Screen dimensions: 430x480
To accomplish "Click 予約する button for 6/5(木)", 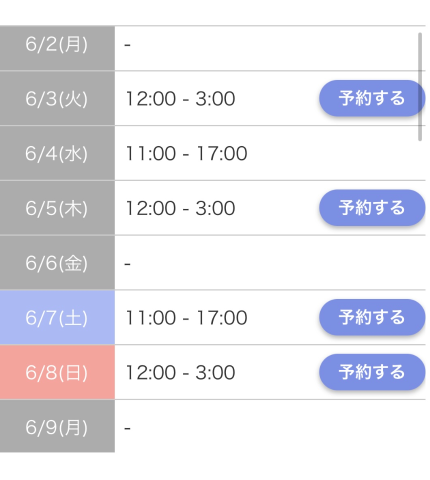I will 372,208.
